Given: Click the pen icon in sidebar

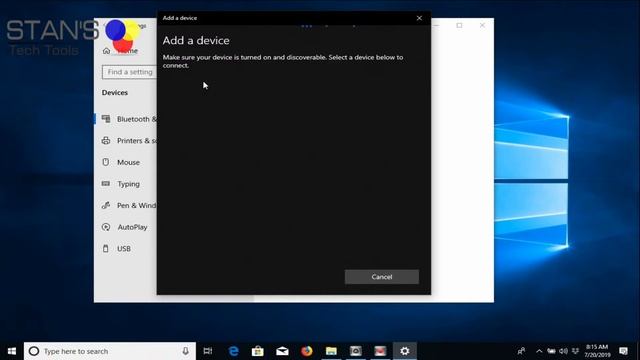Looking at the screenshot, I should click(x=106, y=205).
